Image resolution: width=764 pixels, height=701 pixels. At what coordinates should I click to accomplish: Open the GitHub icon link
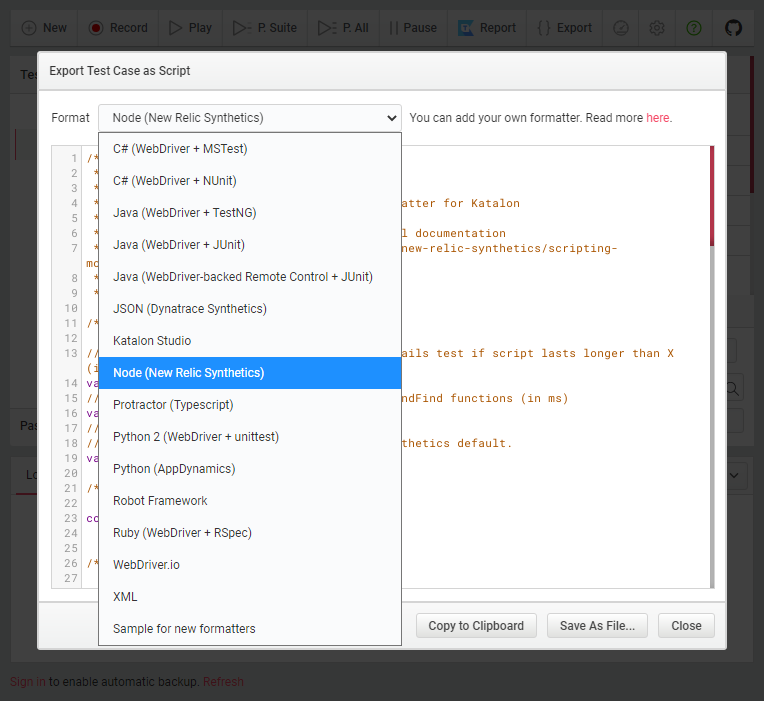point(733,28)
